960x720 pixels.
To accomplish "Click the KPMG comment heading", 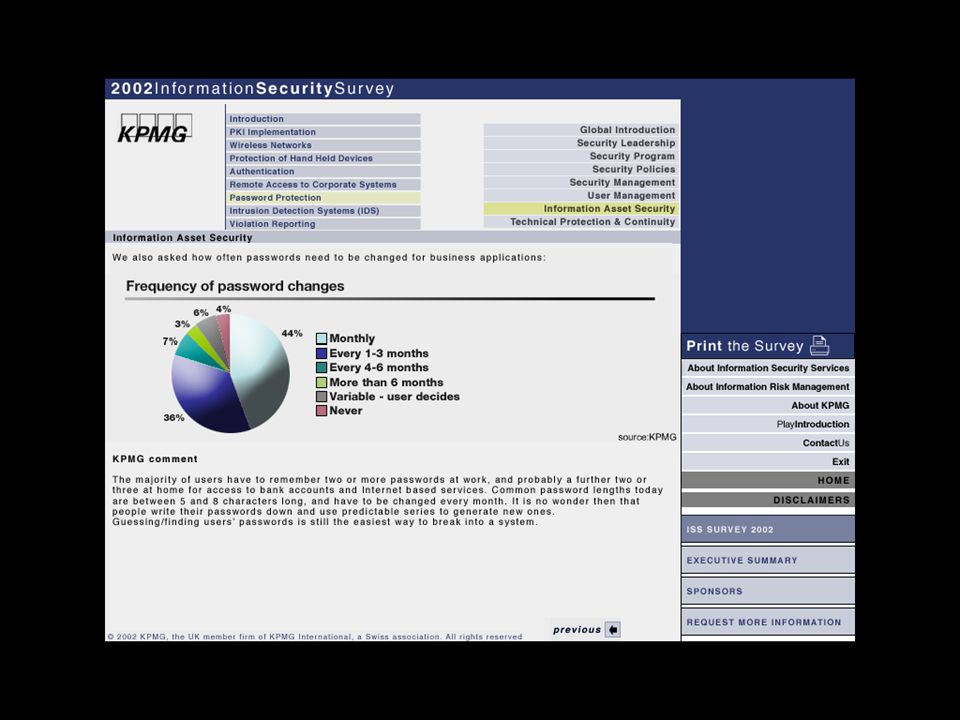I will click(x=155, y=459).
